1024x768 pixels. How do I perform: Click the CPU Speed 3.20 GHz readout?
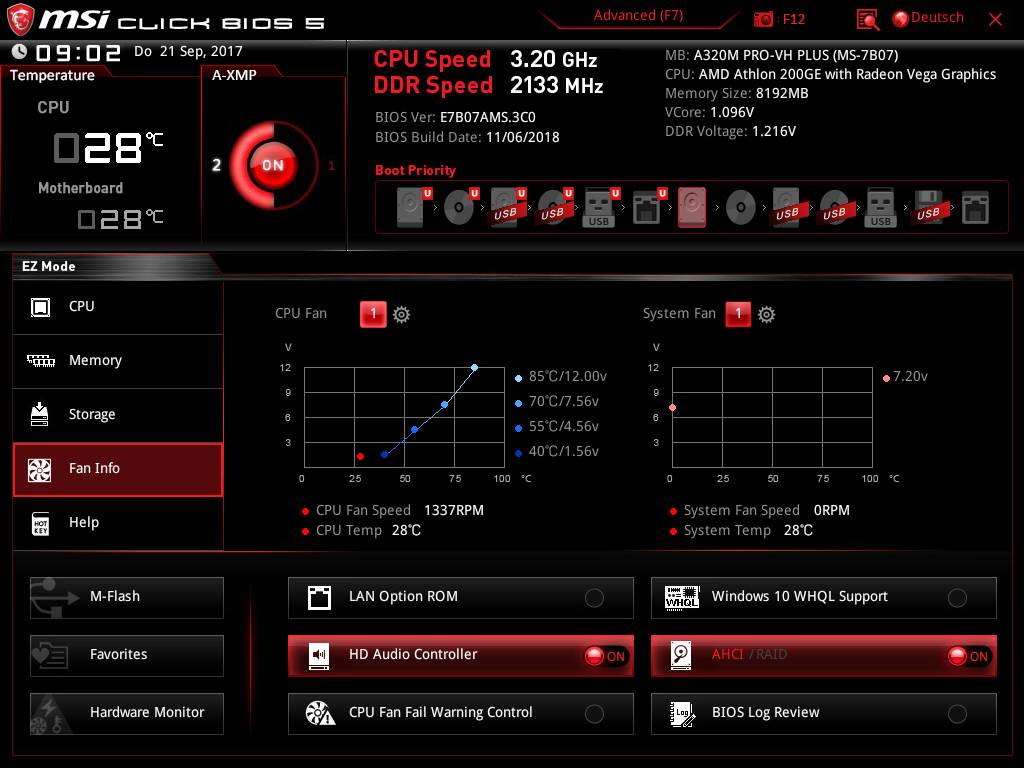(x=485, y=59)
